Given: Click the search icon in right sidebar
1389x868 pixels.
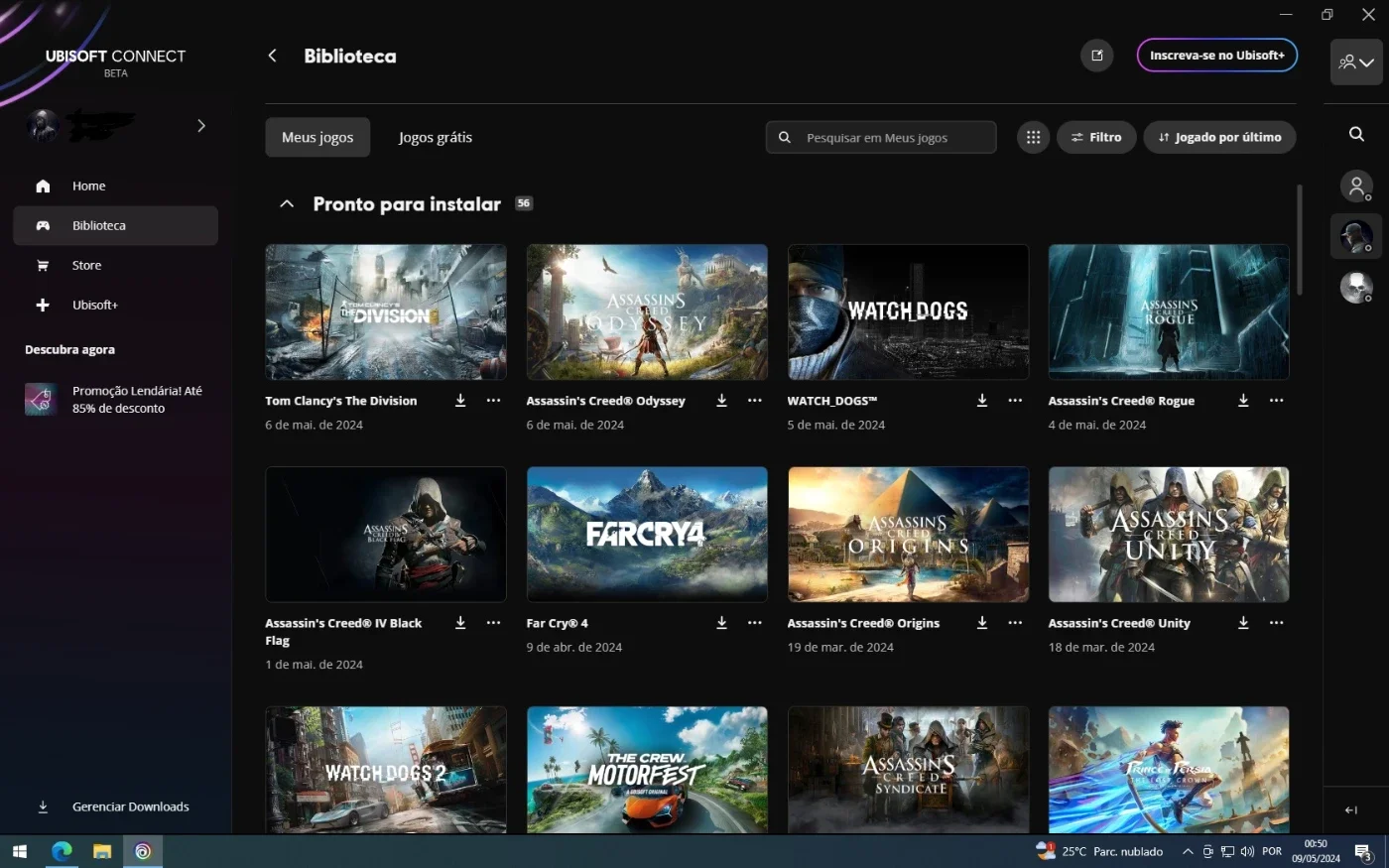Looking at the screenshot, I should [x=1356, y=134].
